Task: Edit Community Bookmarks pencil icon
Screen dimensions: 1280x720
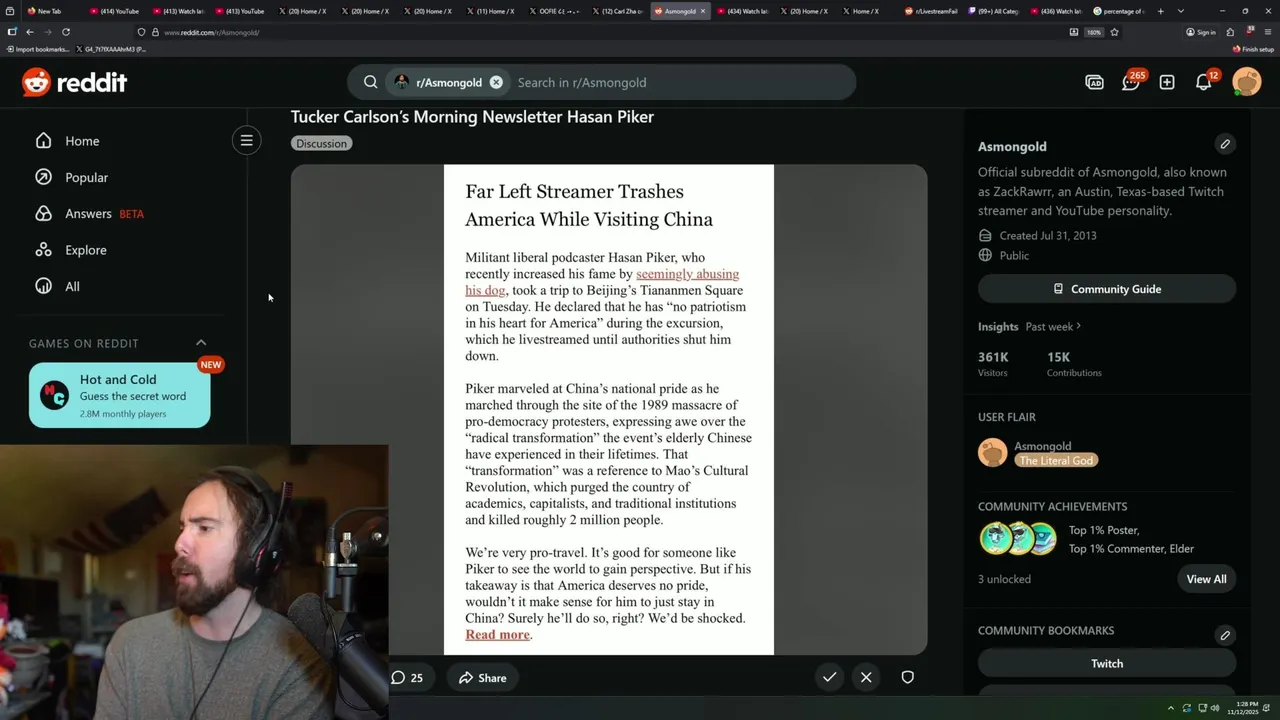Action: pyautogui.click(x=1225, y=635)
